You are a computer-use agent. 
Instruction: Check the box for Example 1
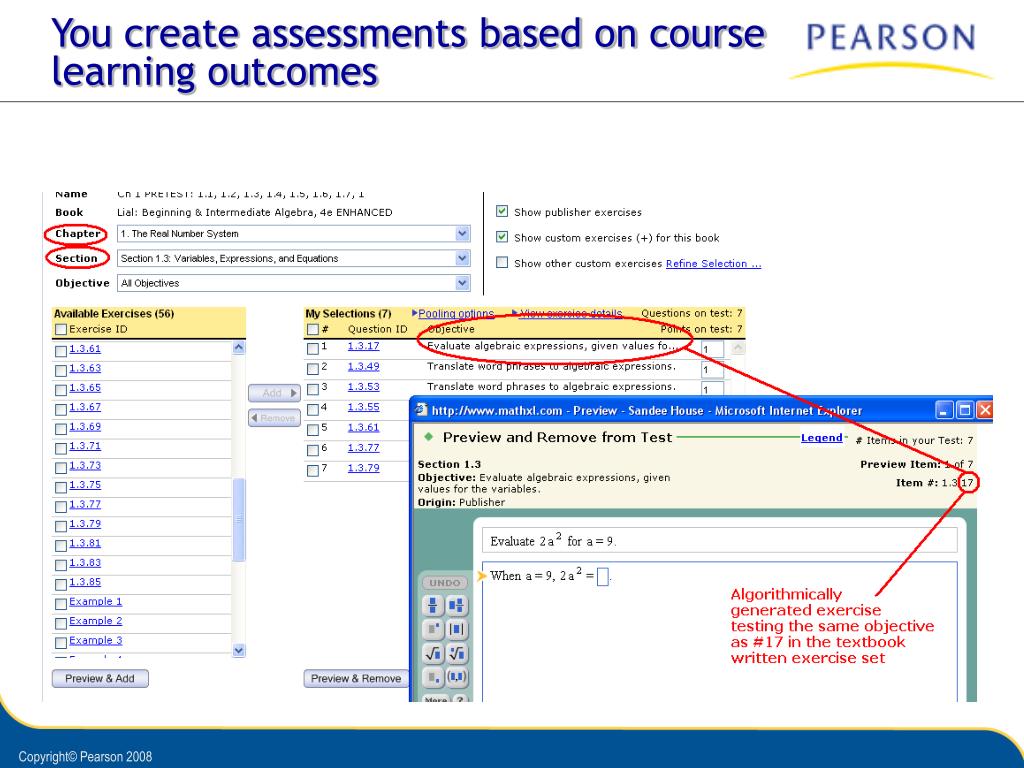click(x=61, y=604)
